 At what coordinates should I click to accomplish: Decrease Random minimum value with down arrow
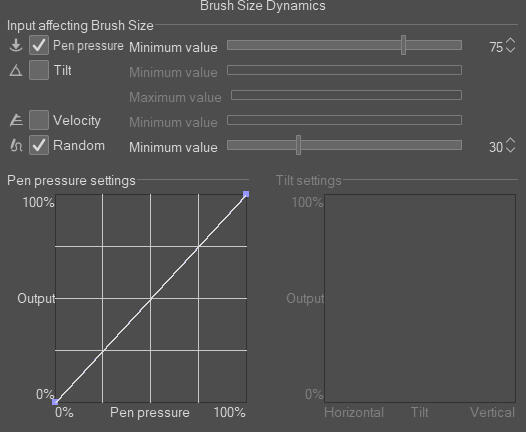coord(510,150)
